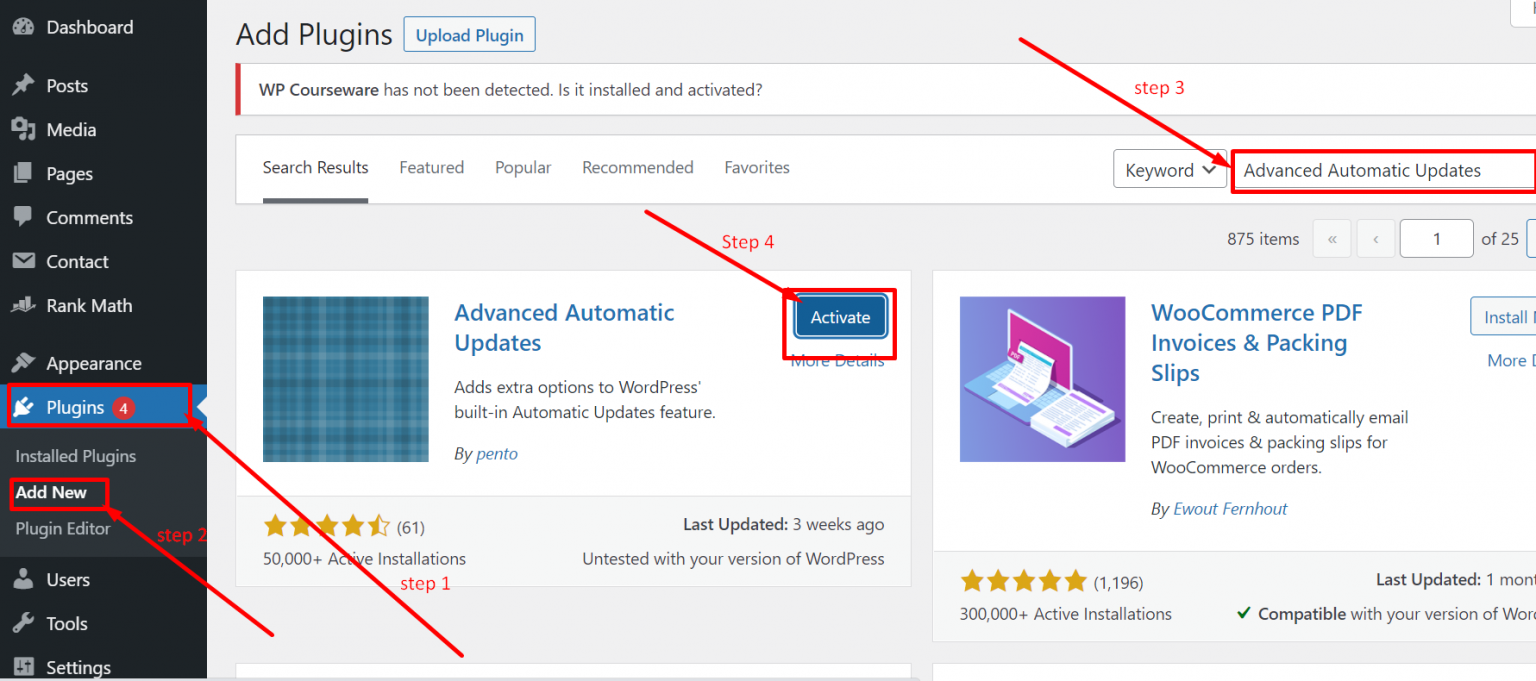Viewport: 1536px width, 681px height.
Task: Open the Users sidebar section
Action: [22, 579]
